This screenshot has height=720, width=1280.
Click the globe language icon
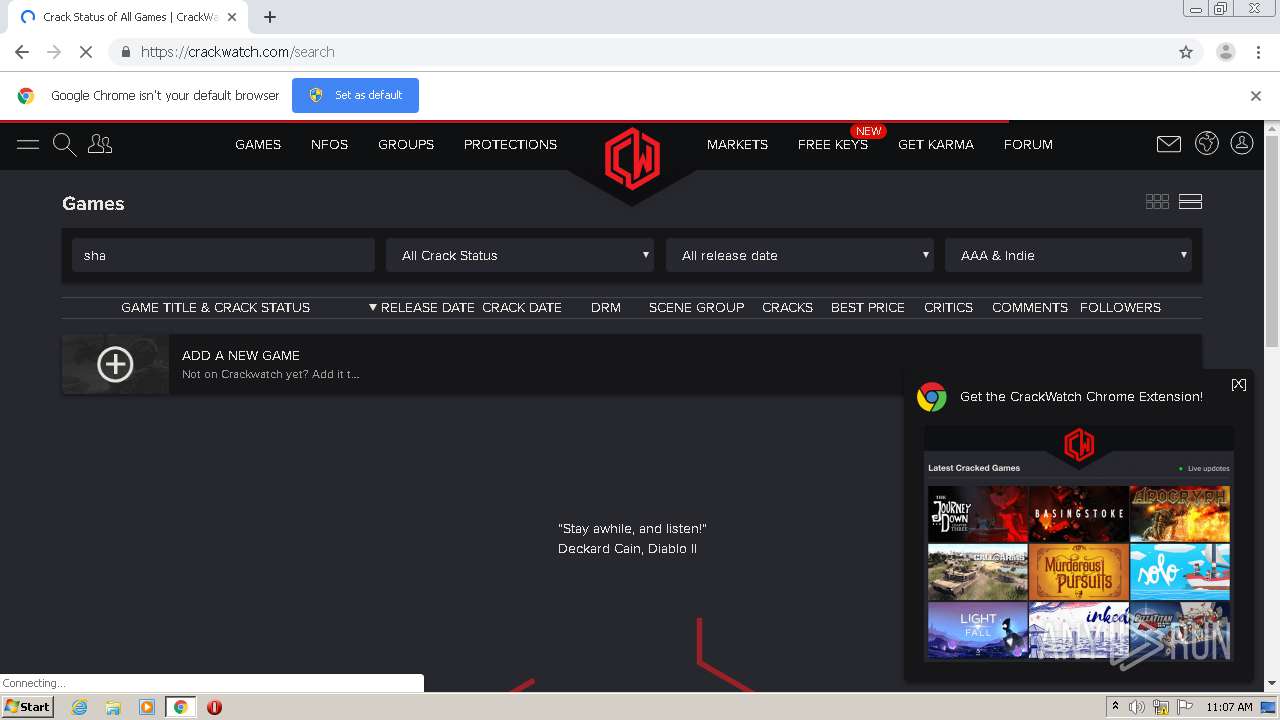coord(1207,143)
